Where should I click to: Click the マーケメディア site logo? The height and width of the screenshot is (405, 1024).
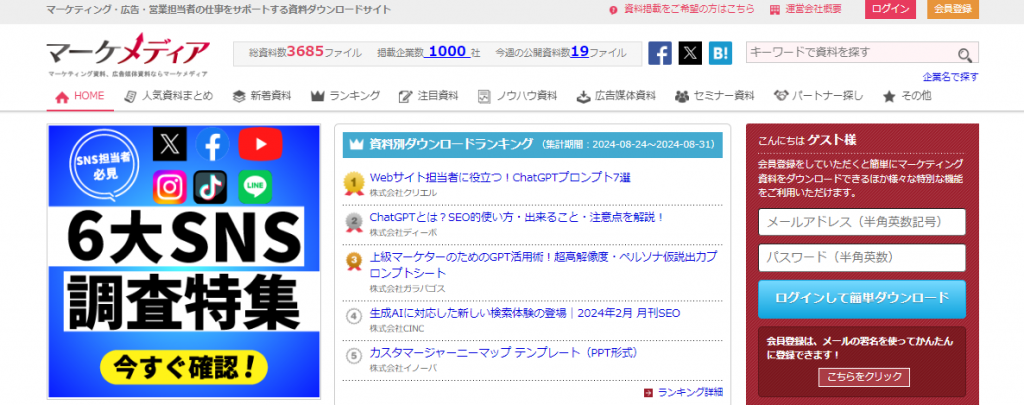(x=127, y=55)
